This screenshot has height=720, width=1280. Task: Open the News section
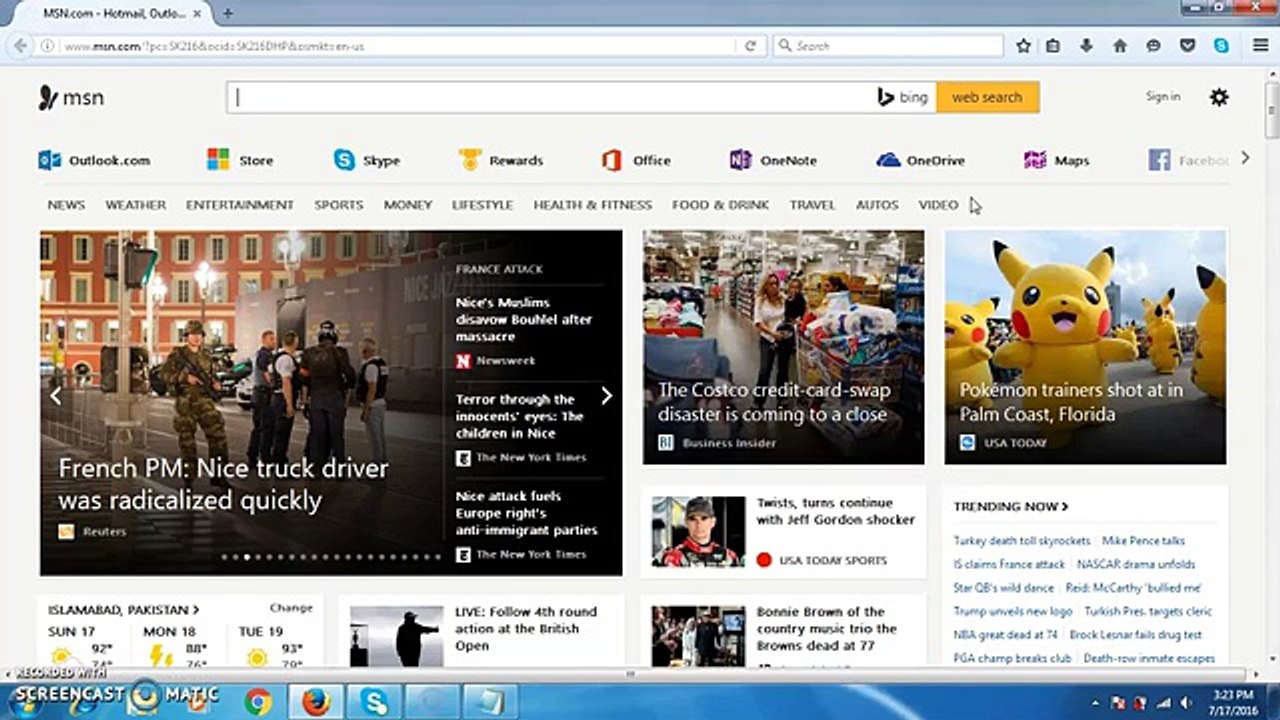tap(66, 204)
